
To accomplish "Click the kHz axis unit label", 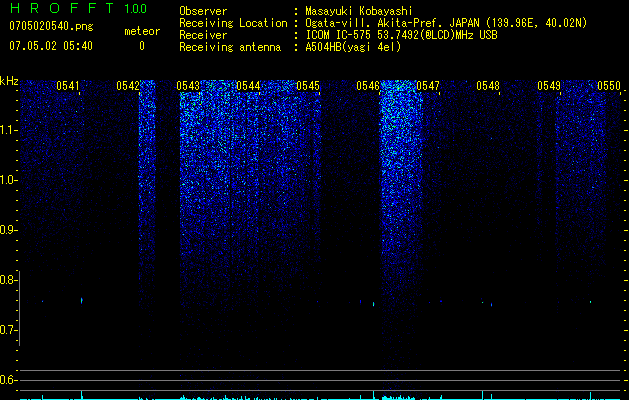I will point(9,81).
